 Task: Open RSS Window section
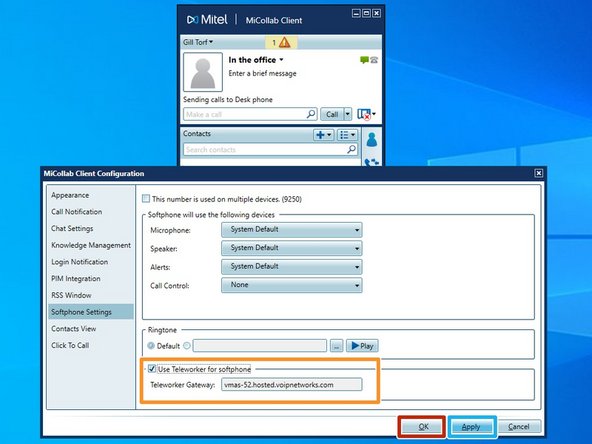point(71,295)
